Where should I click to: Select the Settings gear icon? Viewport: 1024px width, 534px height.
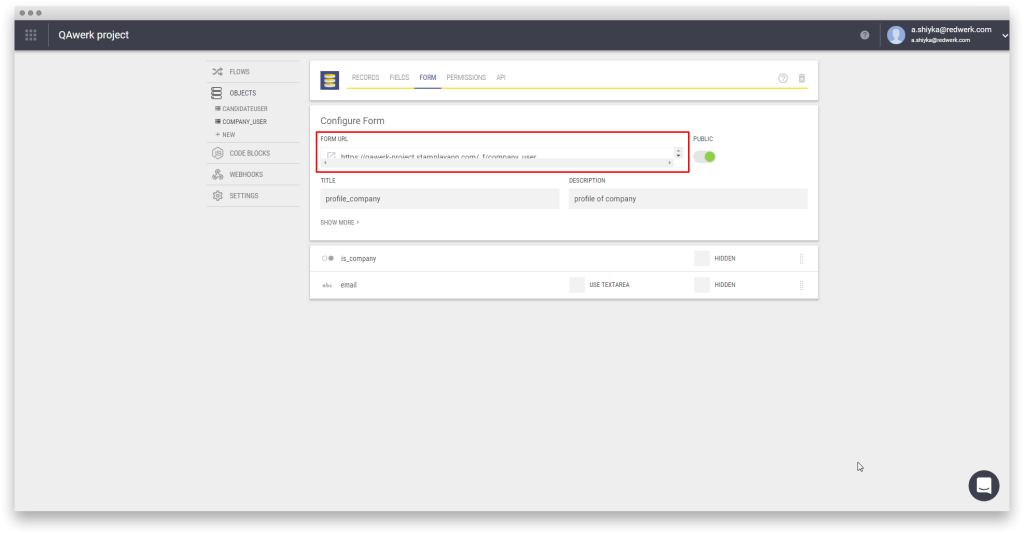coord(217,196)
